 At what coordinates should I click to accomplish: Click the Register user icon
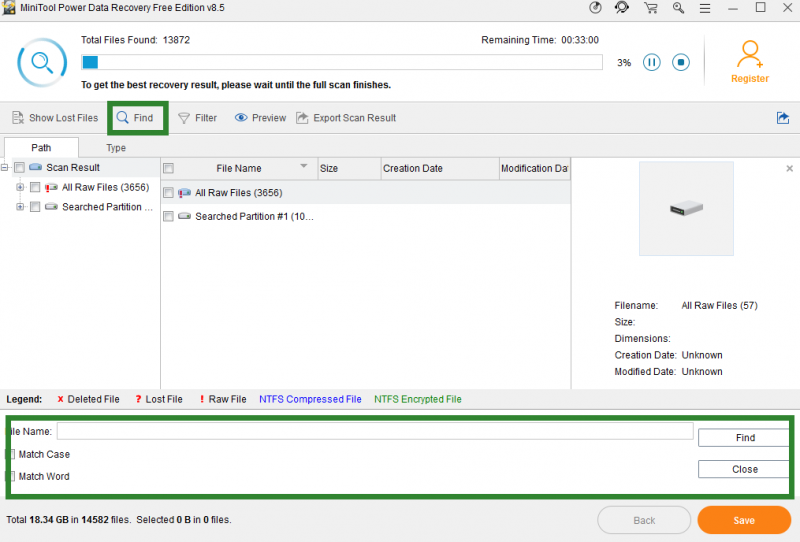click(x=749, y=54)
